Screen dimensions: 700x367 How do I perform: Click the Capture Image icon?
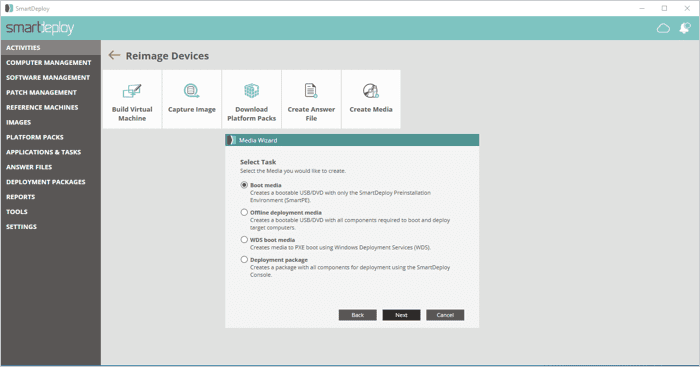pyautogui.click(x=192, y=91)
